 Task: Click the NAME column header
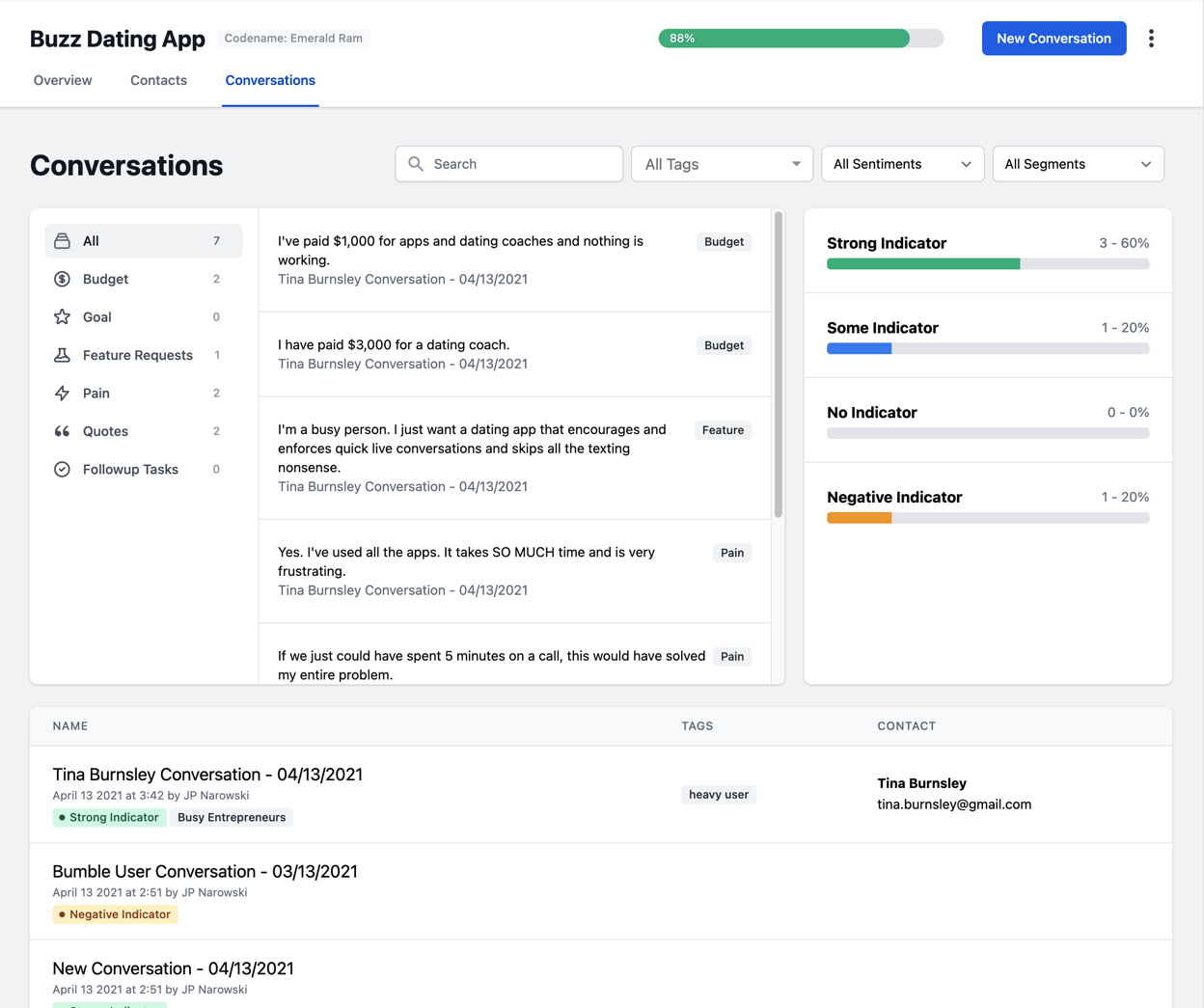click(x=70, y=726)
